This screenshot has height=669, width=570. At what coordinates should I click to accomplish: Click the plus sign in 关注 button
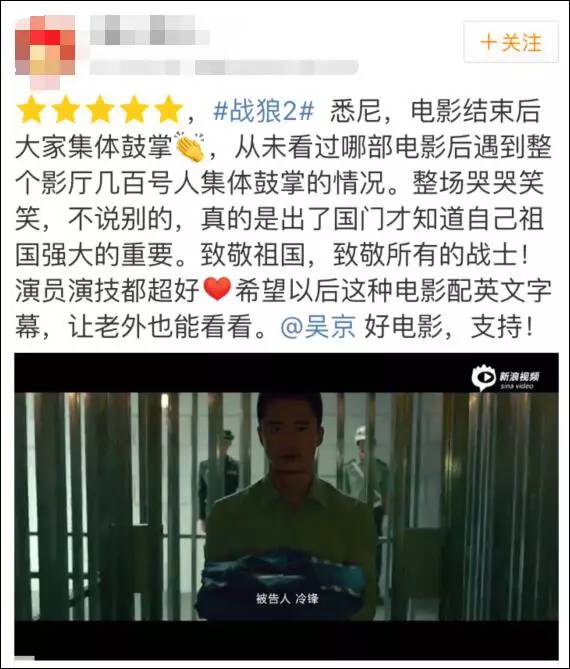coord(489,43)
